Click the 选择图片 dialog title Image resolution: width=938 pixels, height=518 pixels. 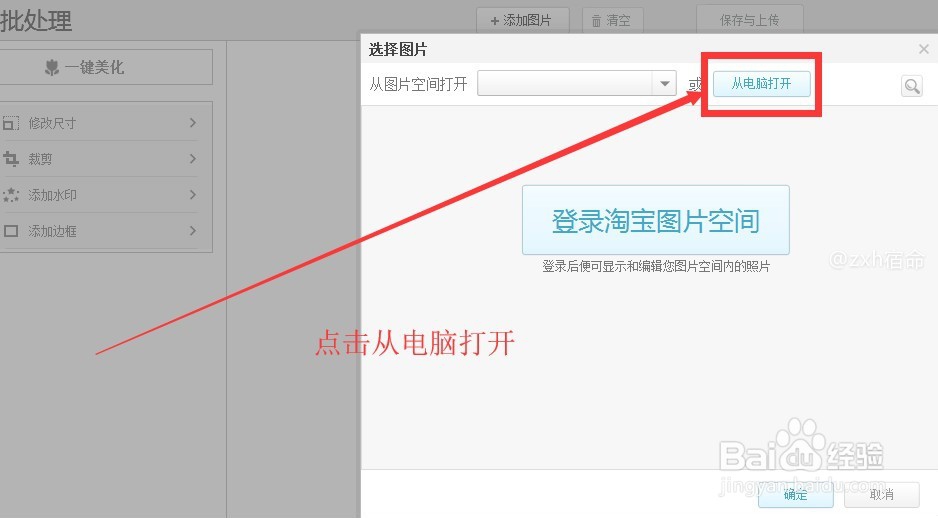pyautogui.click(x=398, y=50)
